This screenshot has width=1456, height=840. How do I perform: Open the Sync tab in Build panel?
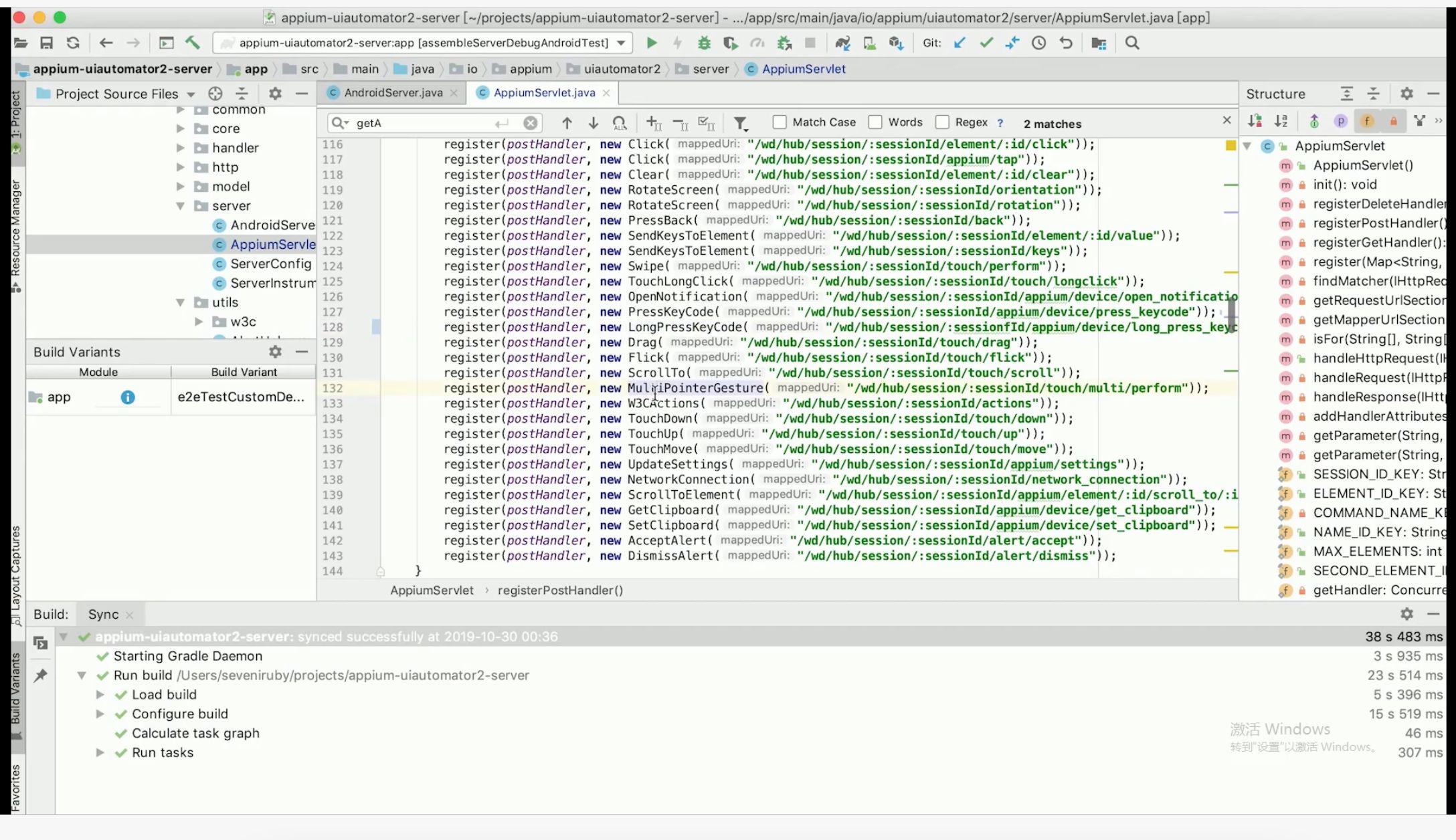click(103, 614)
